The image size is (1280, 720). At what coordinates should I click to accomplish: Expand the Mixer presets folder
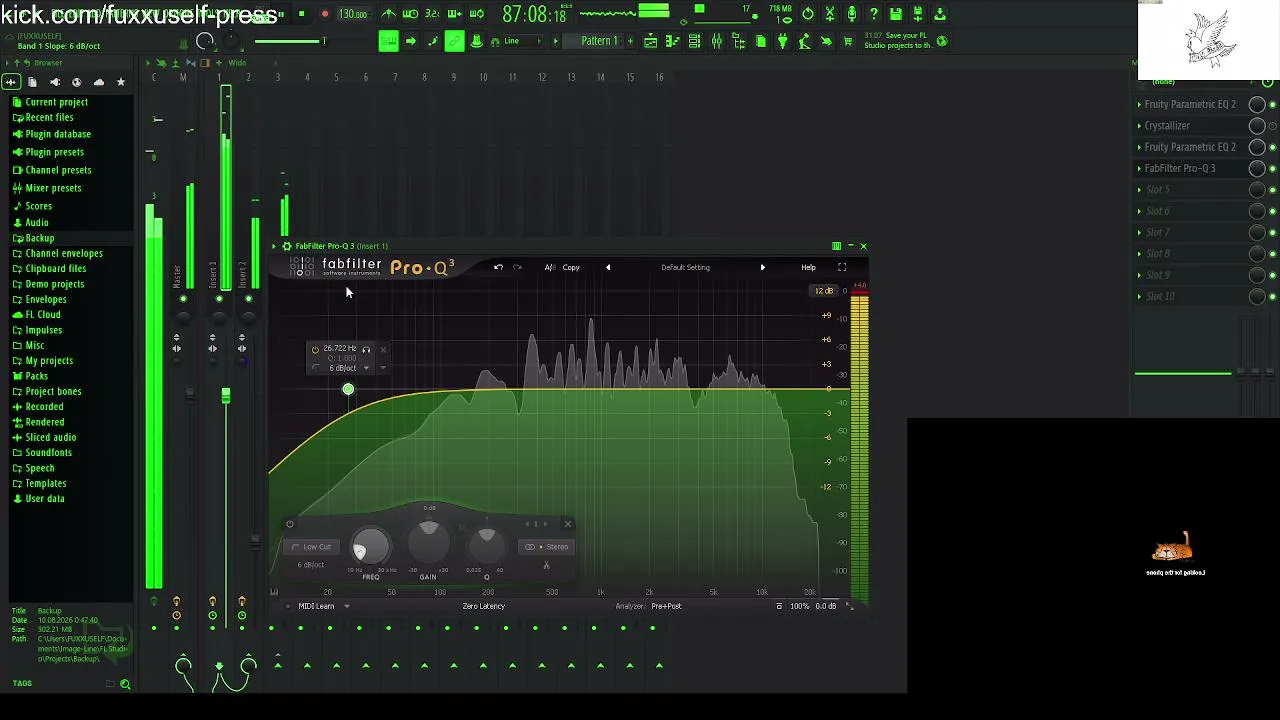pyautogui.click(x=53, y=188)
